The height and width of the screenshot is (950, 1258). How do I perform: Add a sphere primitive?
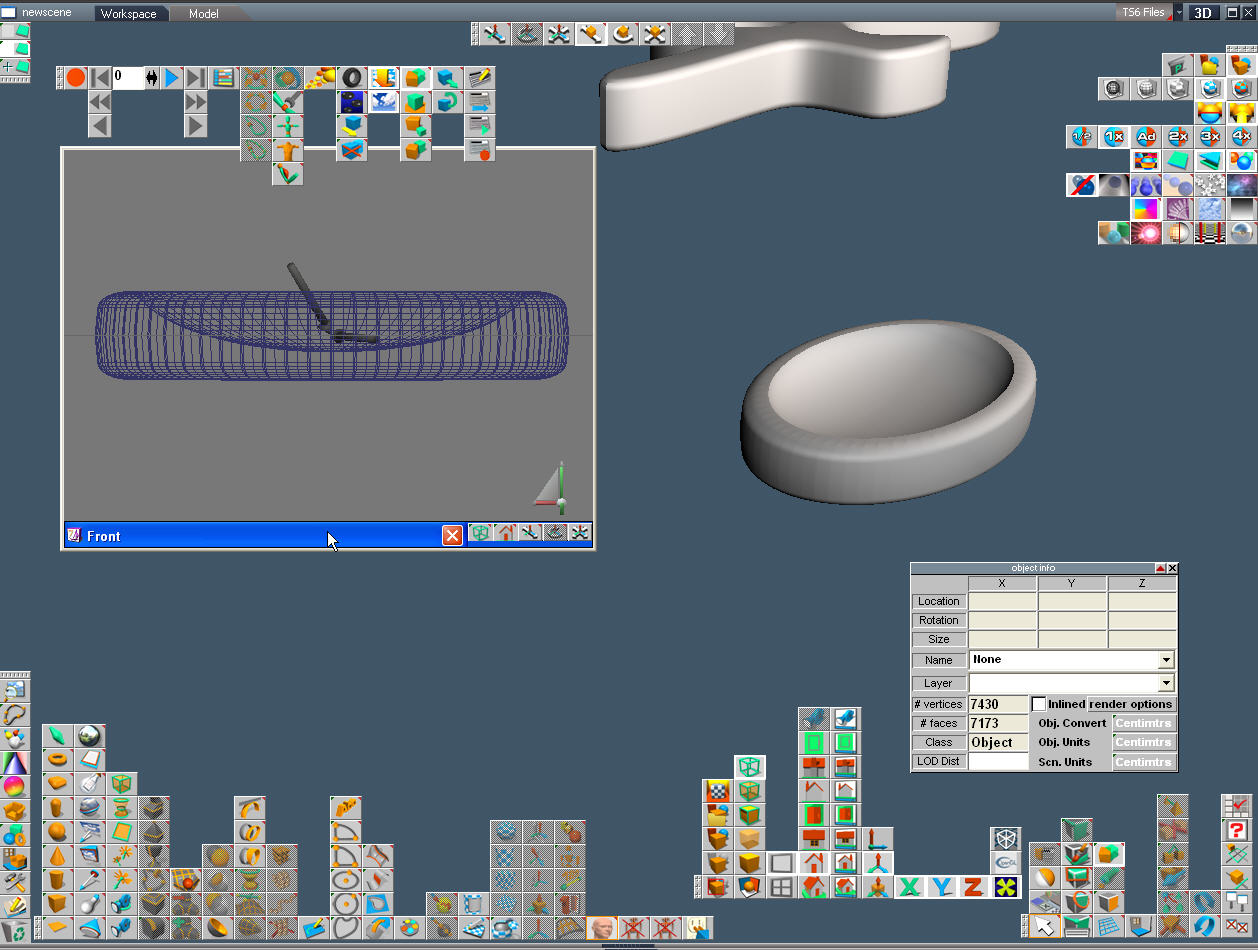(x=58, y=832)
